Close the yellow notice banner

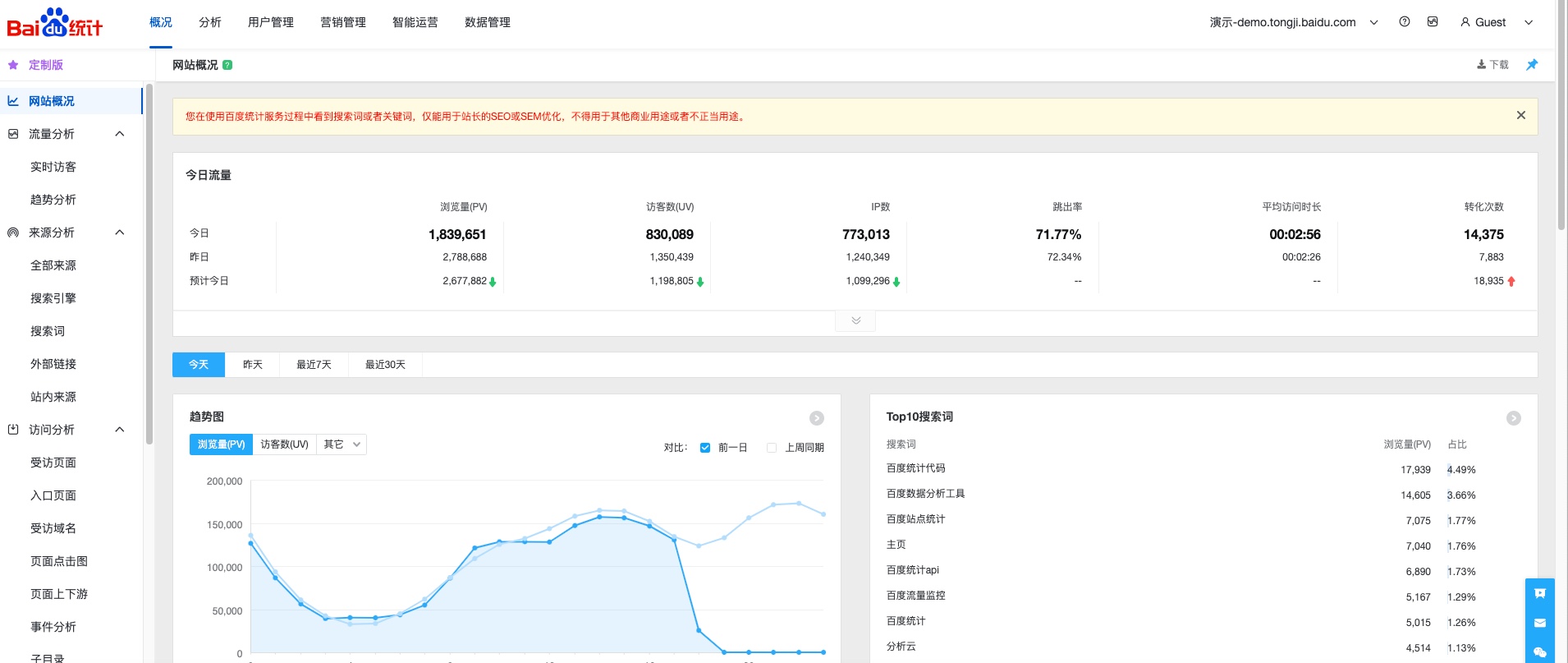pyautogui.click(x=1521, y=115)
